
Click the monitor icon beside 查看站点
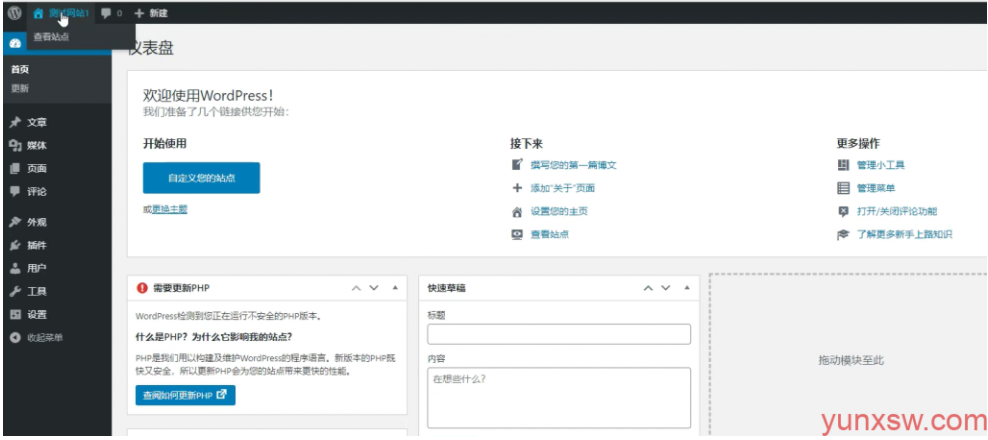pyautogui.click(x=517, y=234)
